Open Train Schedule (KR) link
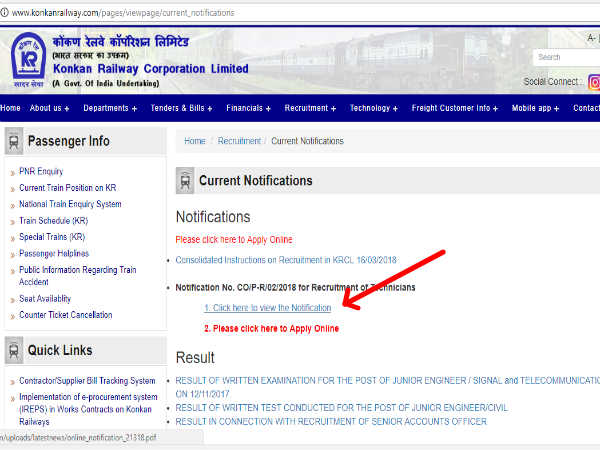The width and height of the screenshot is (600, 450). (54, 221)
